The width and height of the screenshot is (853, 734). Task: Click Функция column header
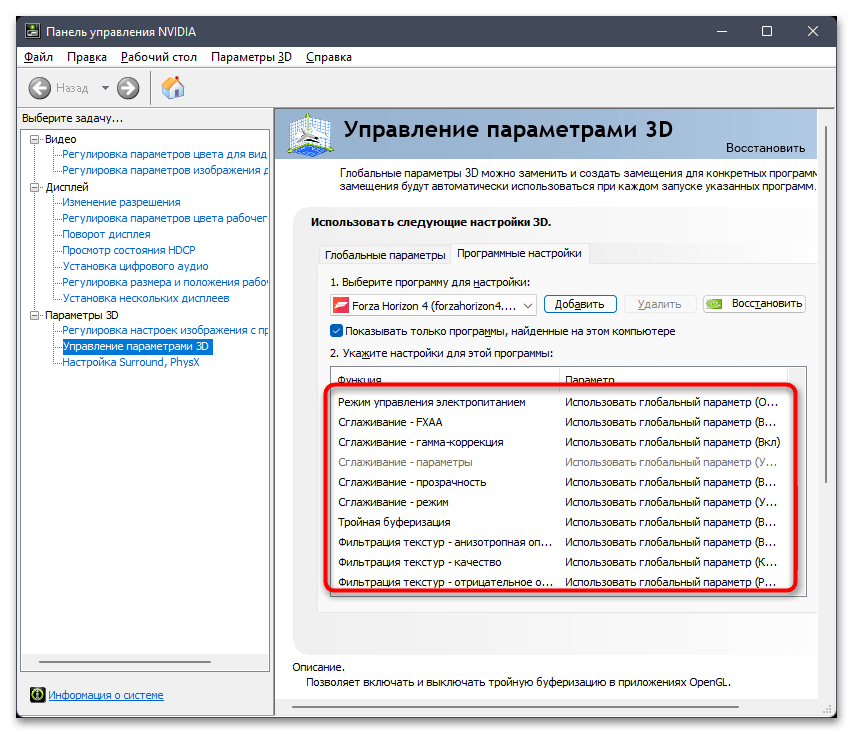(x=445, y=379)
